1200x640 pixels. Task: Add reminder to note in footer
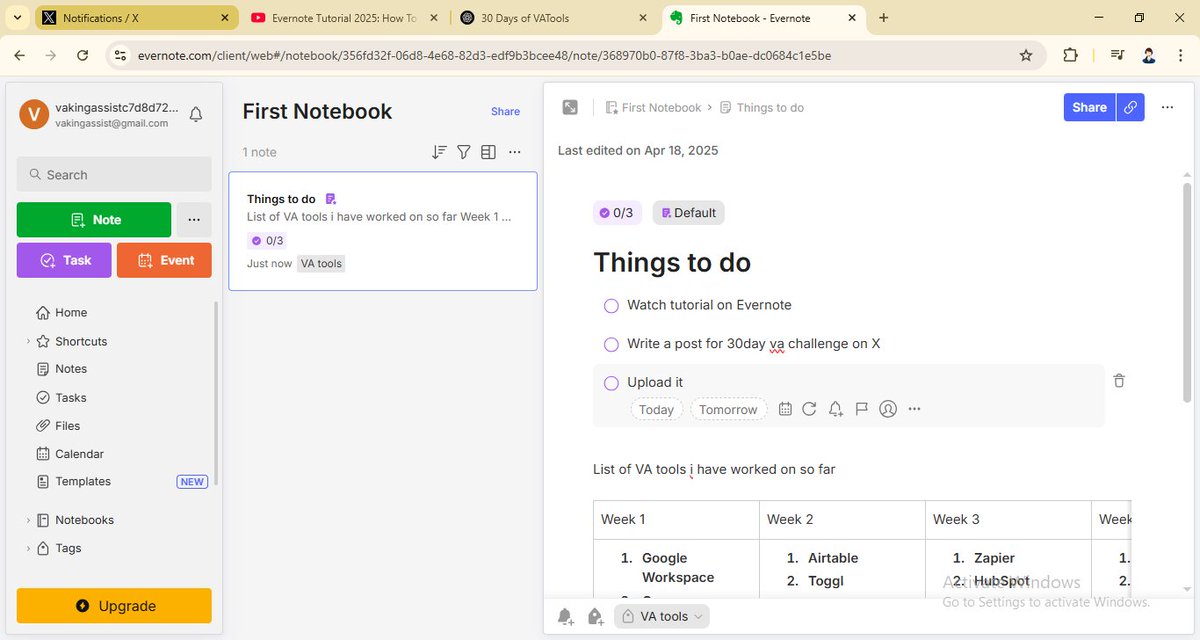click(566, 616)
